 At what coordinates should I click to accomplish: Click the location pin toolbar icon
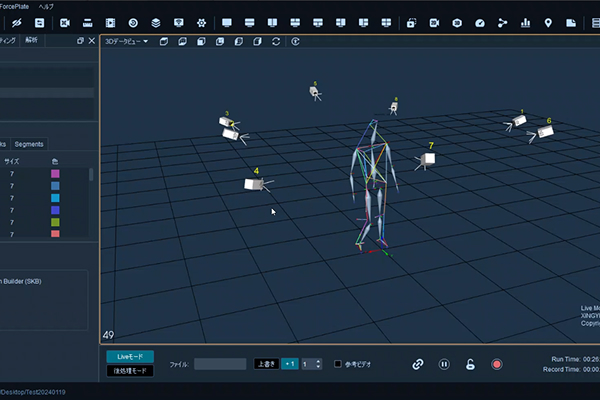[x=548, y=22]
